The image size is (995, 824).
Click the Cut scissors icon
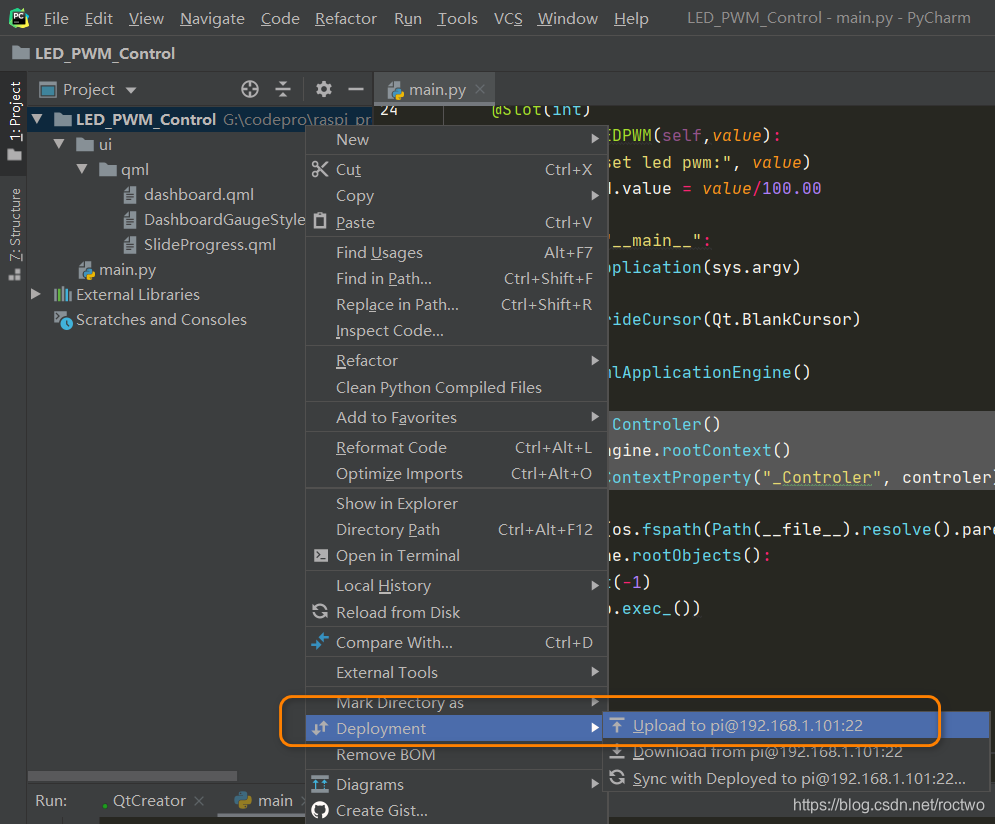[320, 169]
